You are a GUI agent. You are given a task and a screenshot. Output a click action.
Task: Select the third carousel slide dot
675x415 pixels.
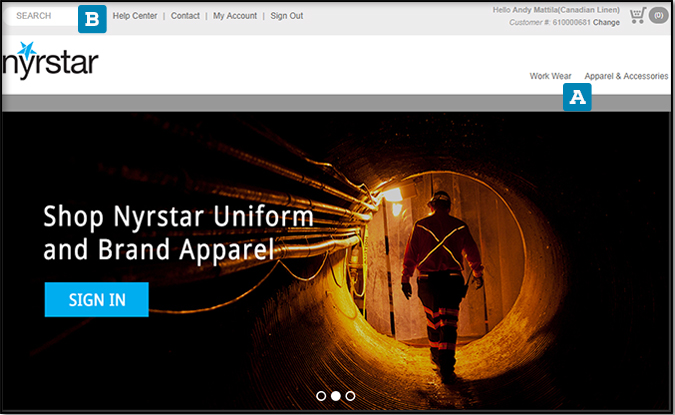350,396
